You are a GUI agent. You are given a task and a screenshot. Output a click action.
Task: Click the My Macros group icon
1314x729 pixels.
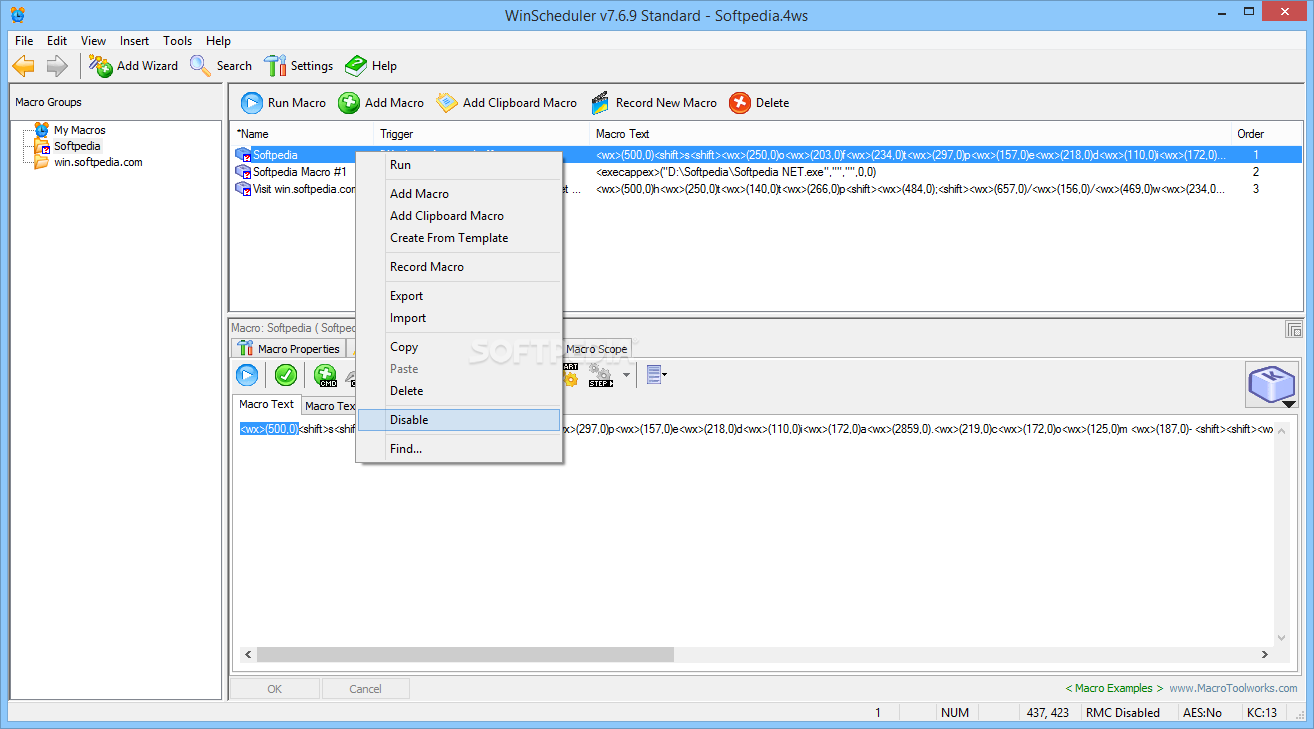pos(41,130)
